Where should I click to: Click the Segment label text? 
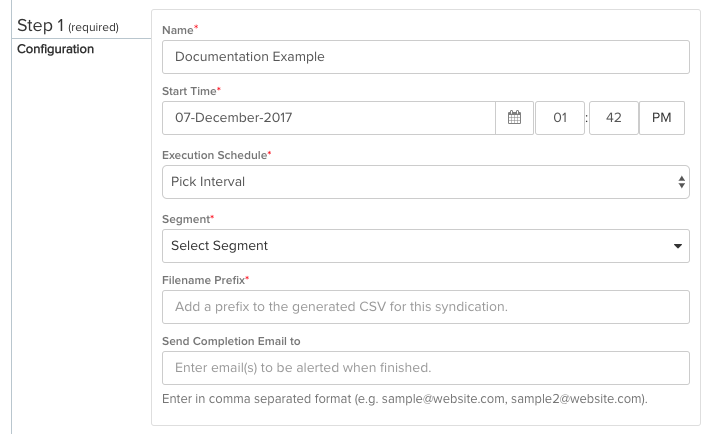pos(187,219)
